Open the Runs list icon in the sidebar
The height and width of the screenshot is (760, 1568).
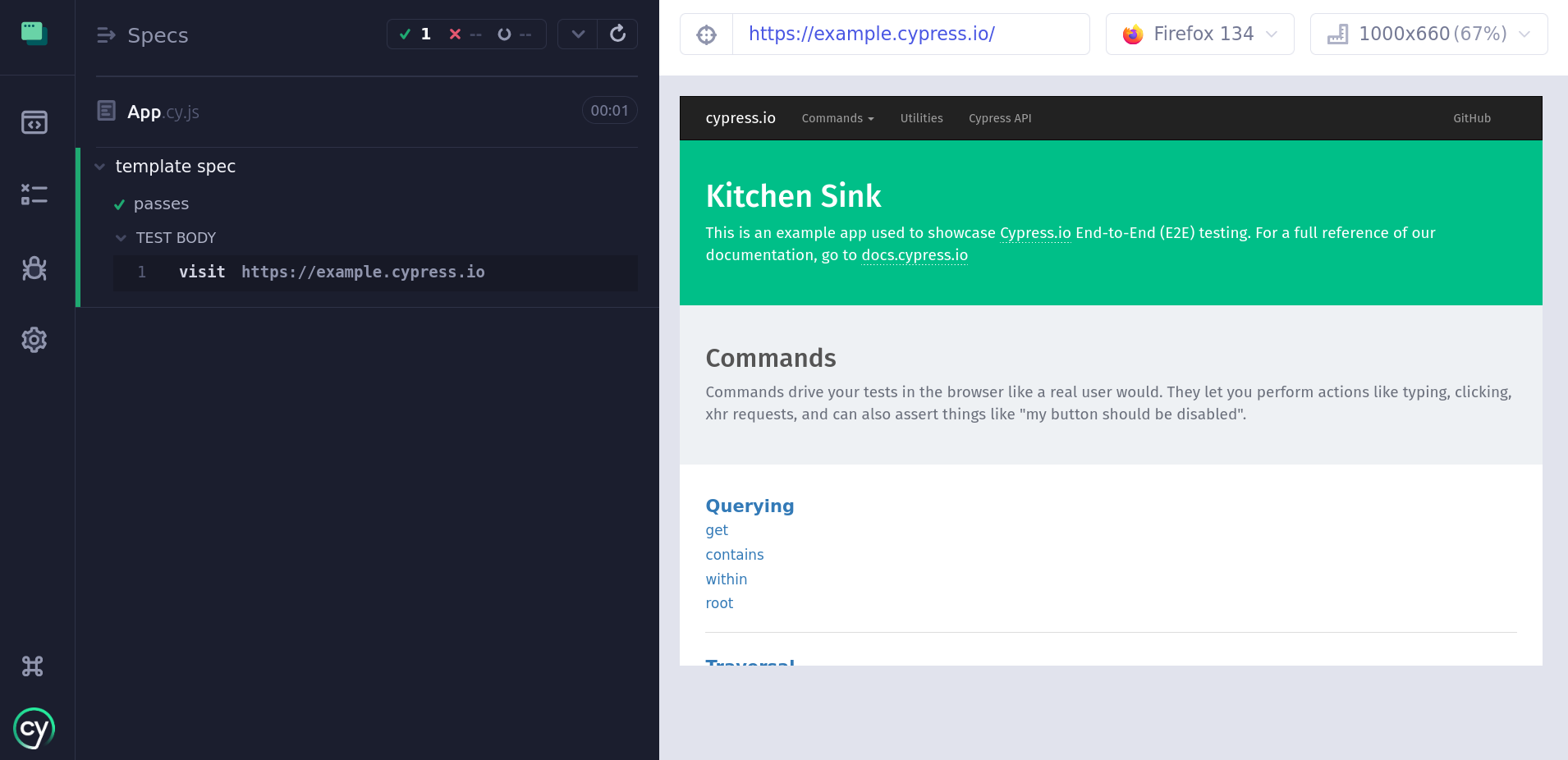[x=34, y=195]
